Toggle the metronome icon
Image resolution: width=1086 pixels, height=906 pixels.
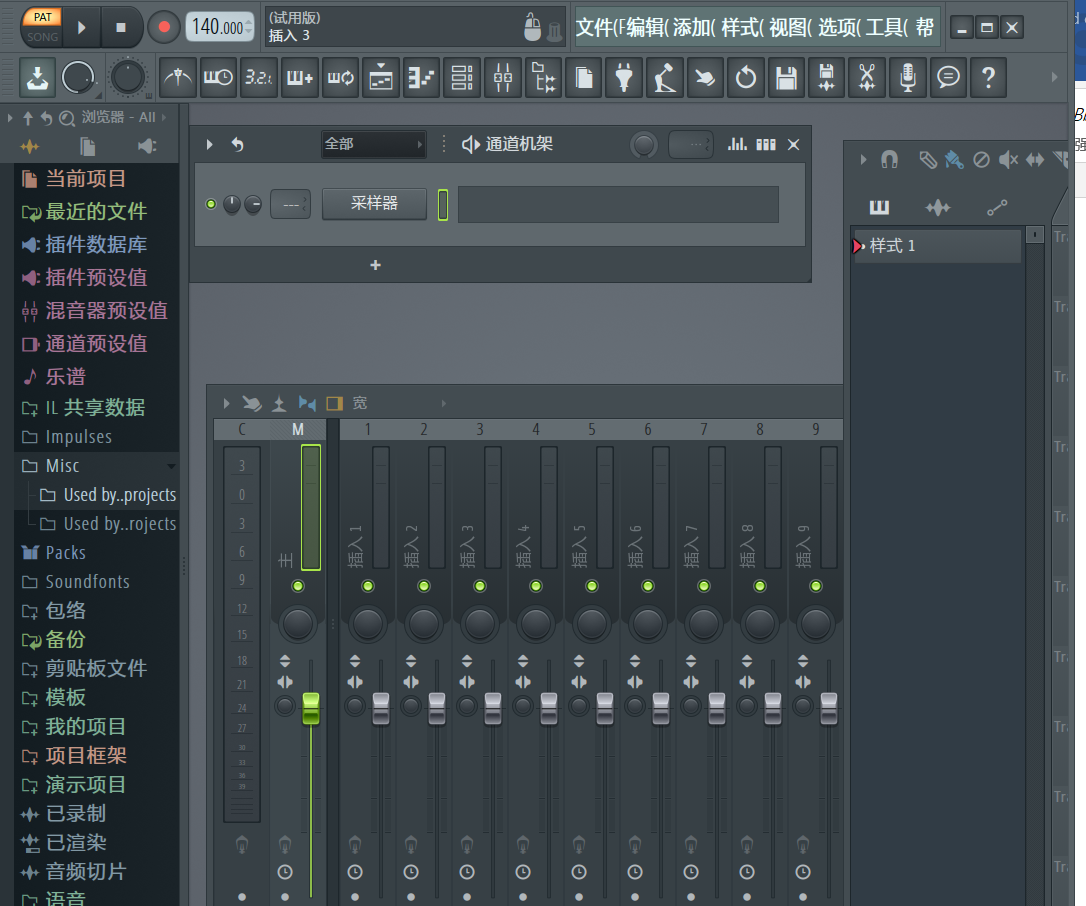point(177,77)
